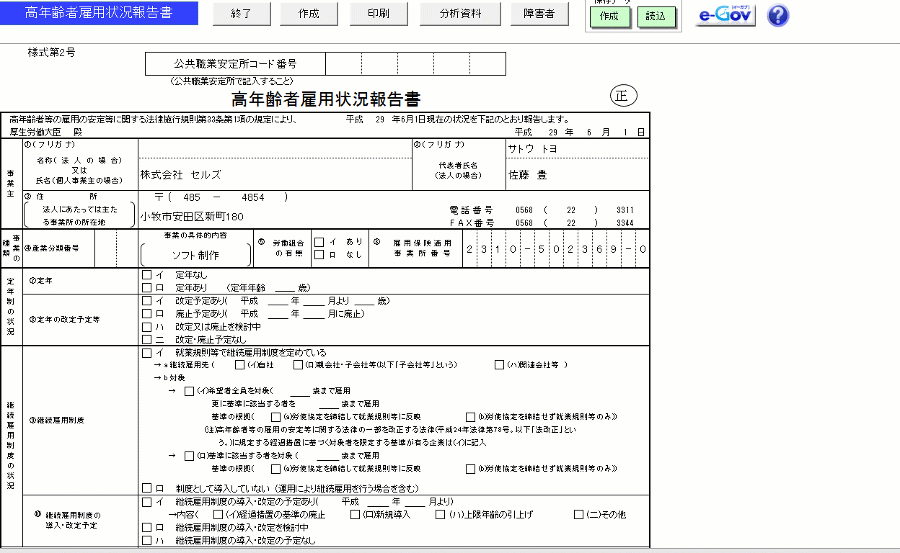Open the e-Gov logo button

coord(726,15)
